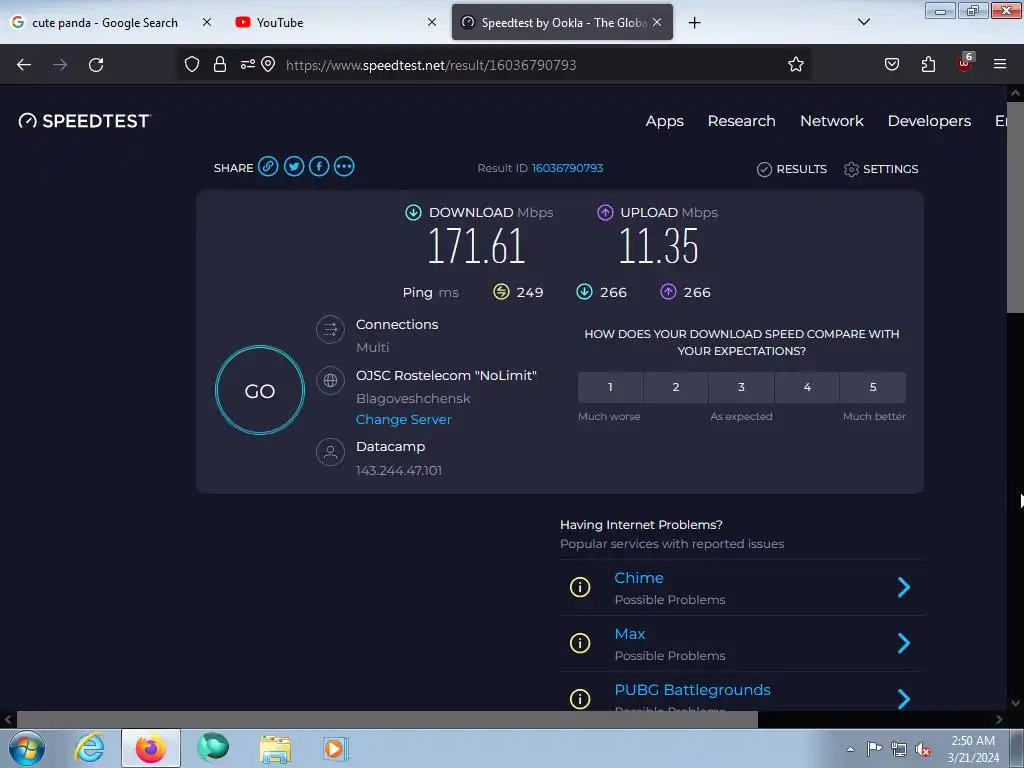Click PUBG Battlegrounds info warning icon
Screen dimensions: 1024x768
[580, 699]
